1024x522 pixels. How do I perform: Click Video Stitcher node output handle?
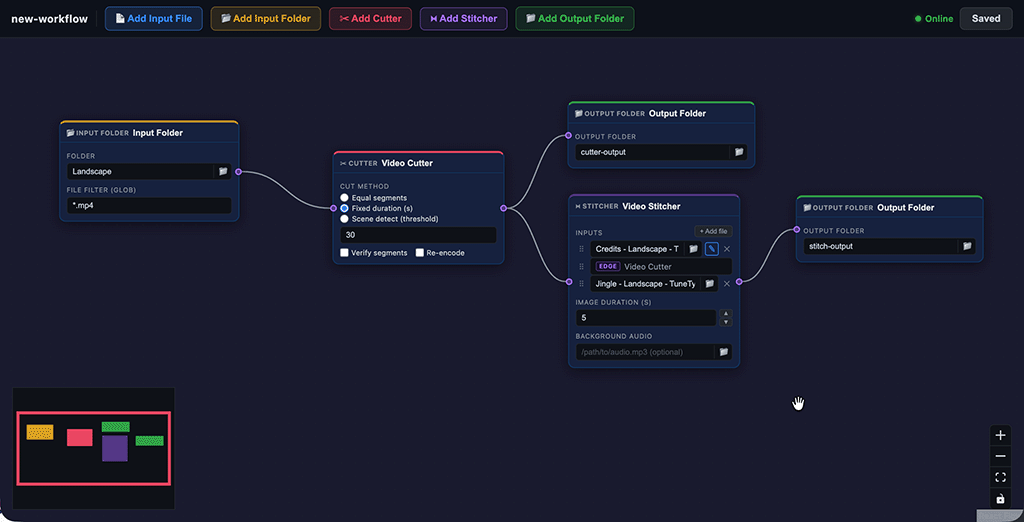pos(739,282)
